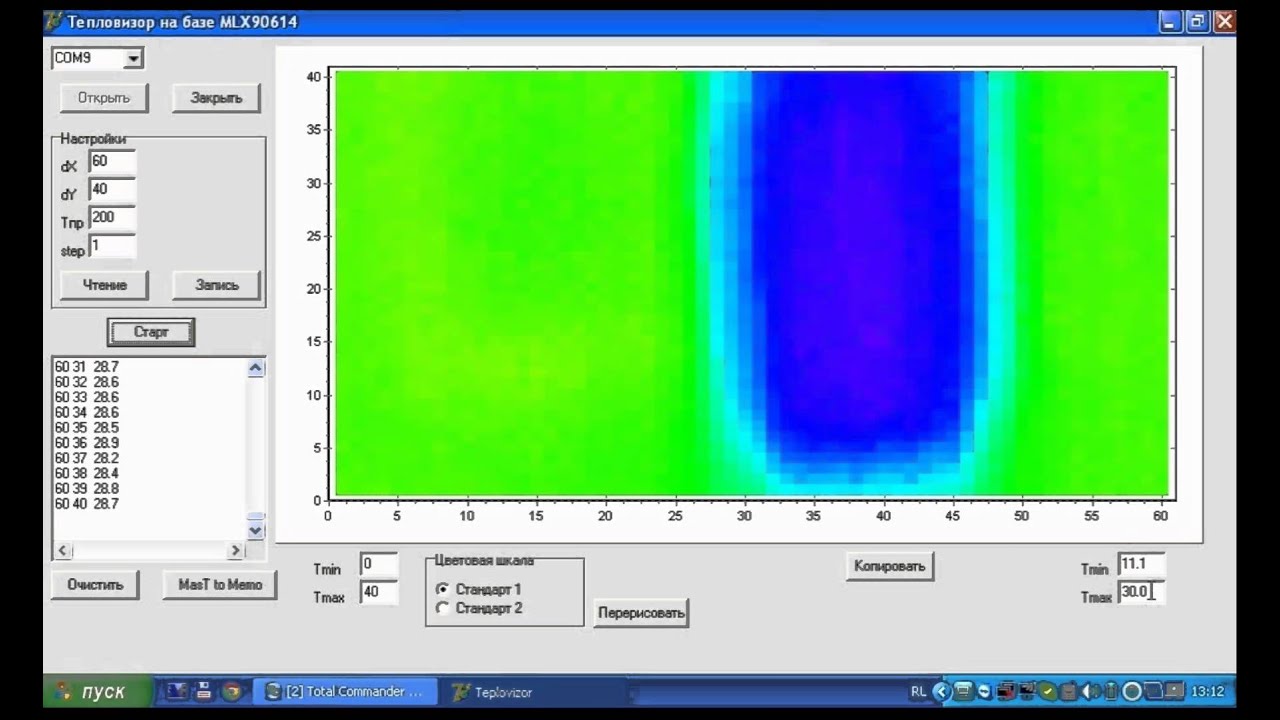The image size is (1280, 720).
Task: Click the Перерисовать button
Action: 641,613
